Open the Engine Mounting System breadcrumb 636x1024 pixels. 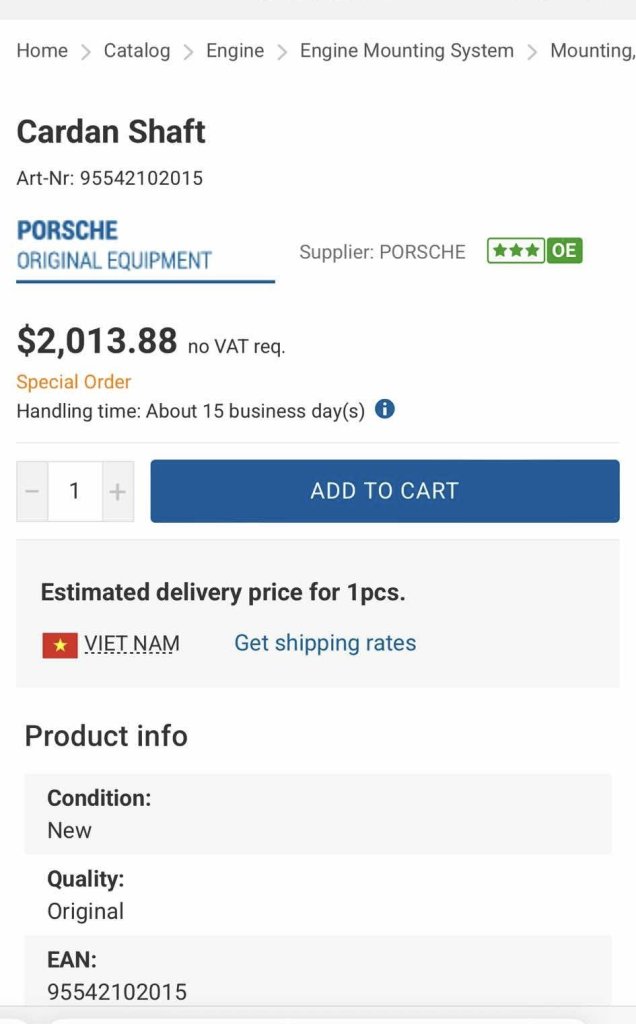[x=407, y=51]
